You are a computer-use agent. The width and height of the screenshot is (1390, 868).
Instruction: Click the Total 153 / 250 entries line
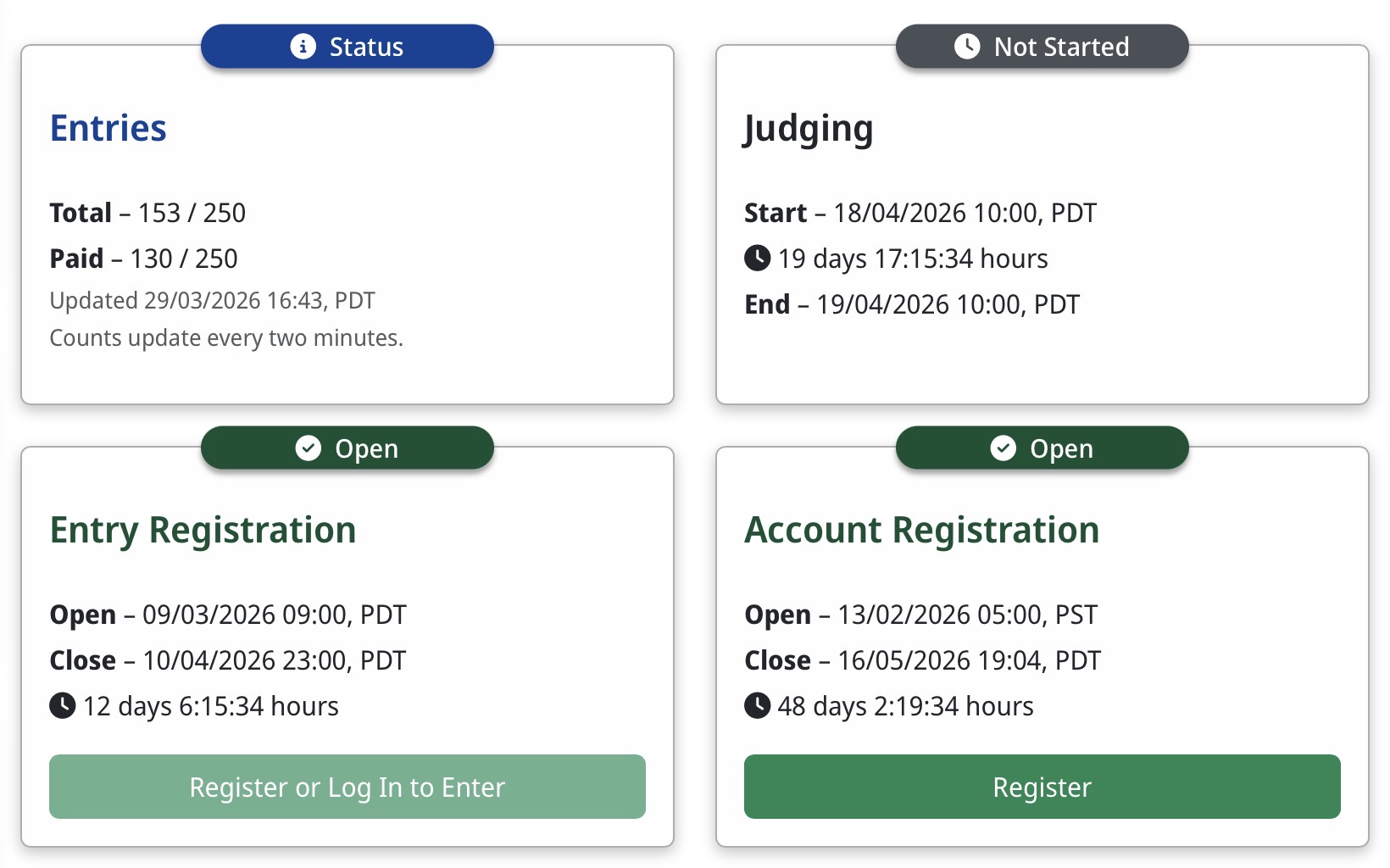pyautogui.click(x=147, y=213)
